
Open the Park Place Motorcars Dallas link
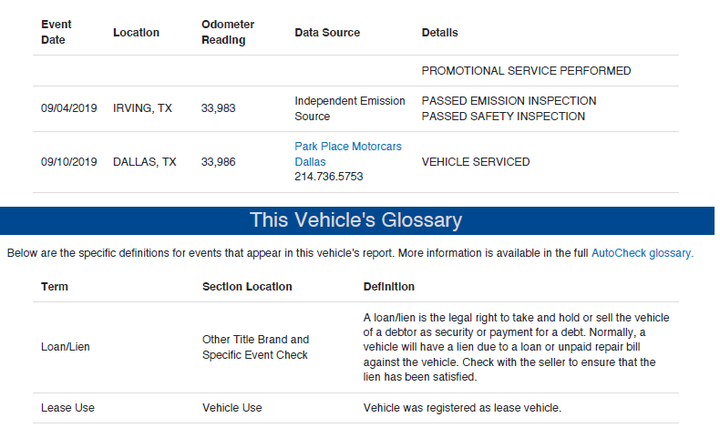[348, 154]
